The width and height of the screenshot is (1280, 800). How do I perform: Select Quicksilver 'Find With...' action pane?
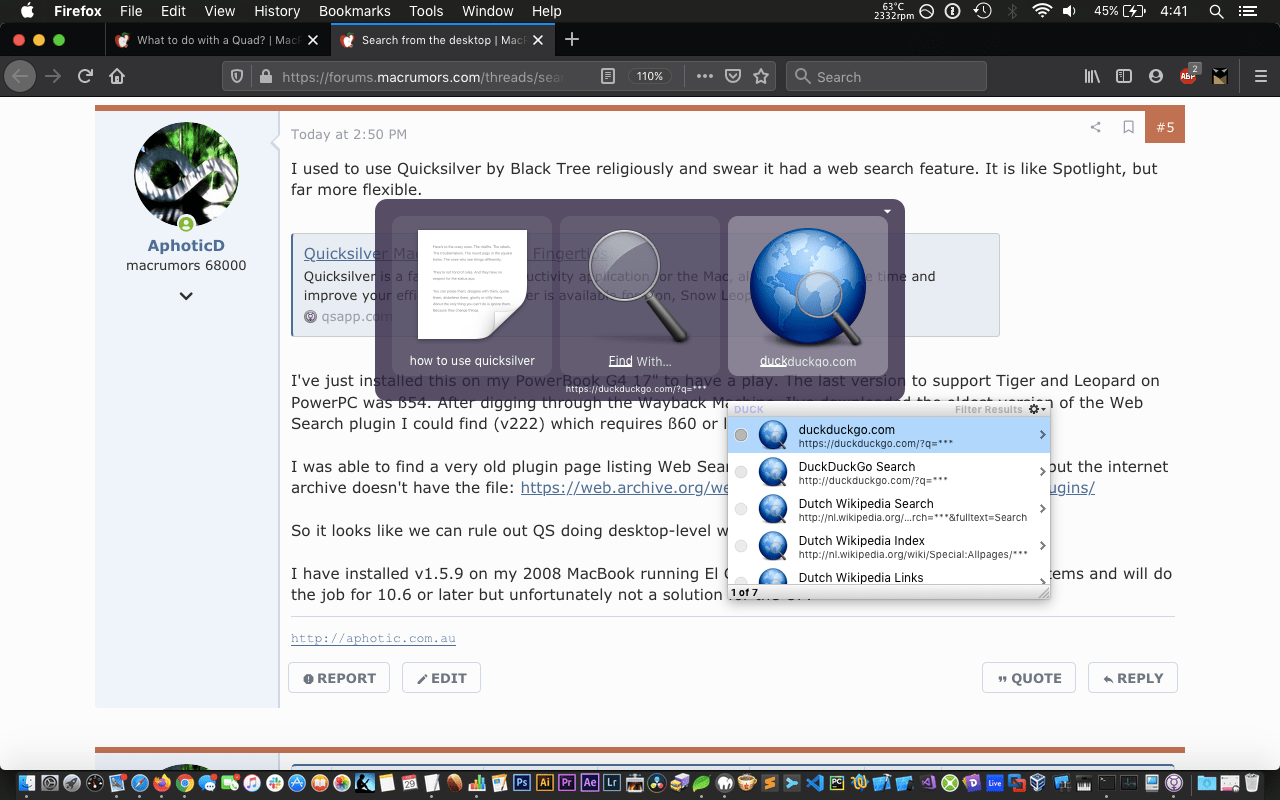640,296
